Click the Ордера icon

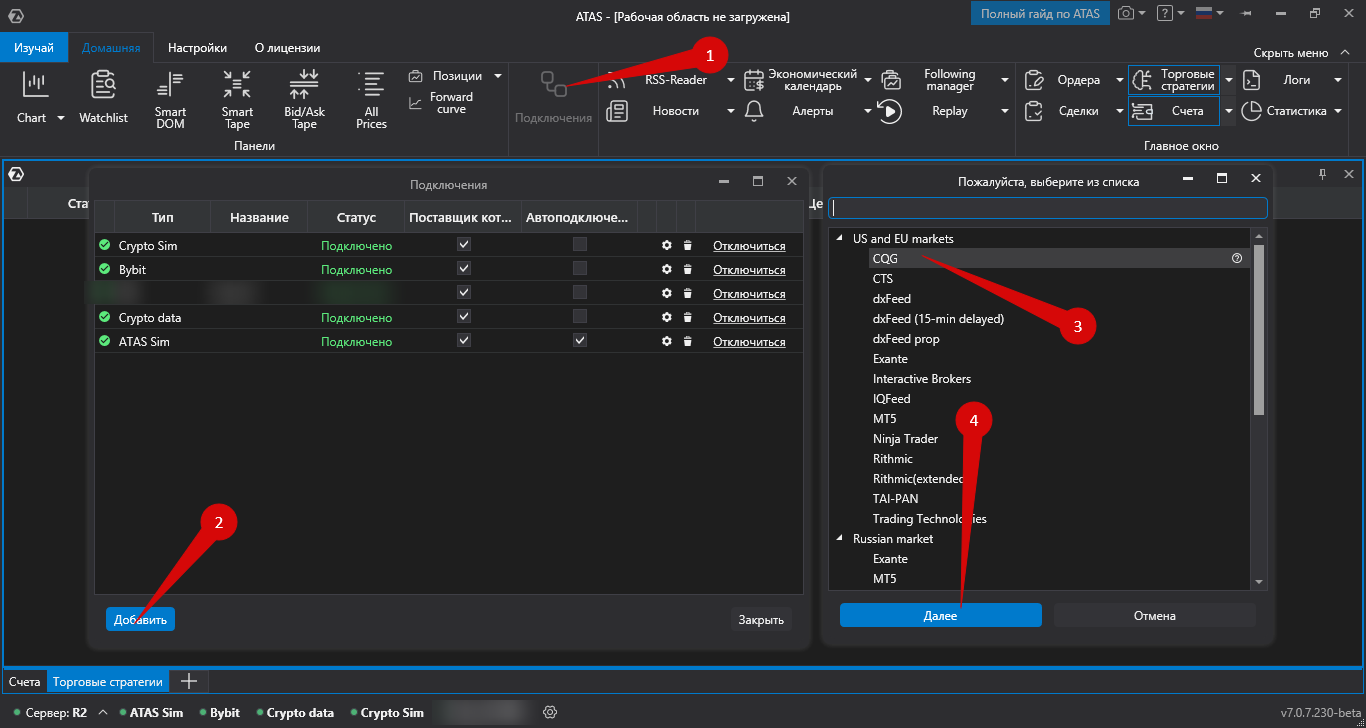point(1036,80)
